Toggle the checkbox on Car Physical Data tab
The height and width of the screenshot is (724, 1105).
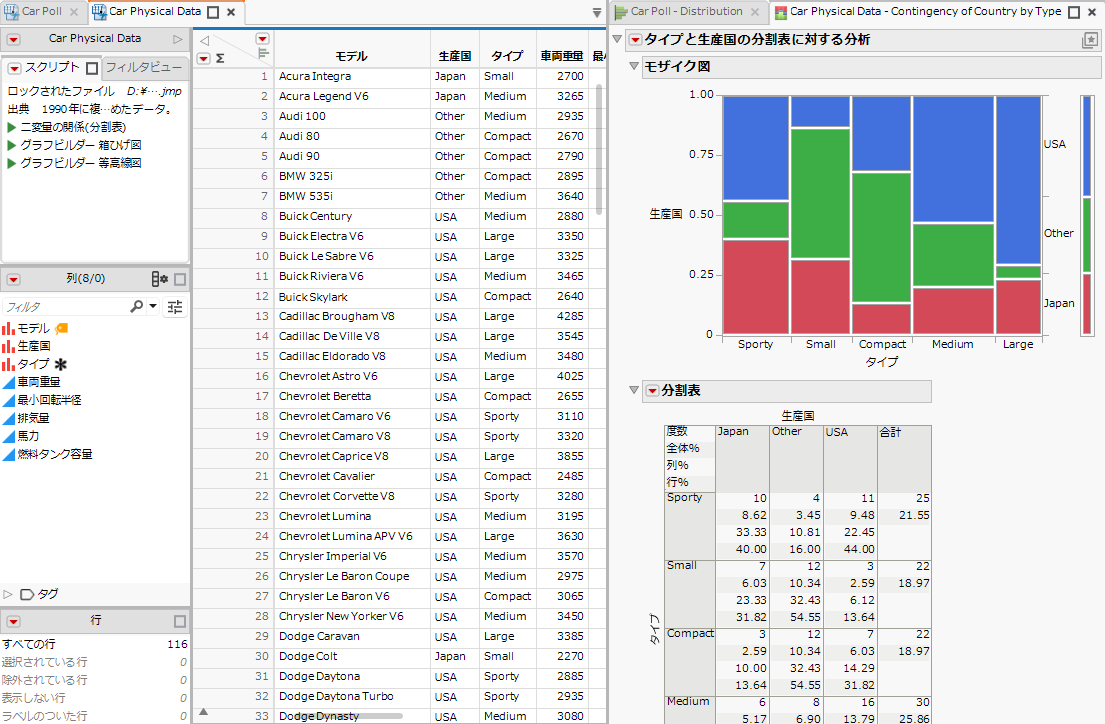click(x=213, y=12)
